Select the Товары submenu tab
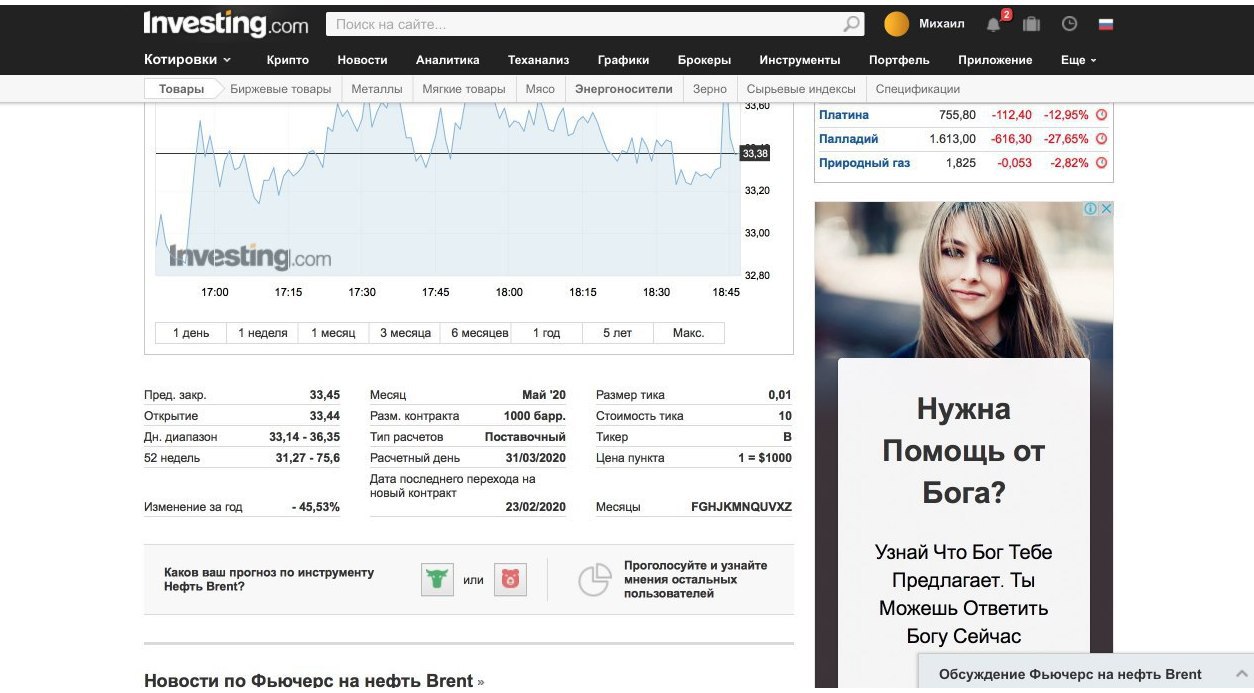 (x=181, y=89)
